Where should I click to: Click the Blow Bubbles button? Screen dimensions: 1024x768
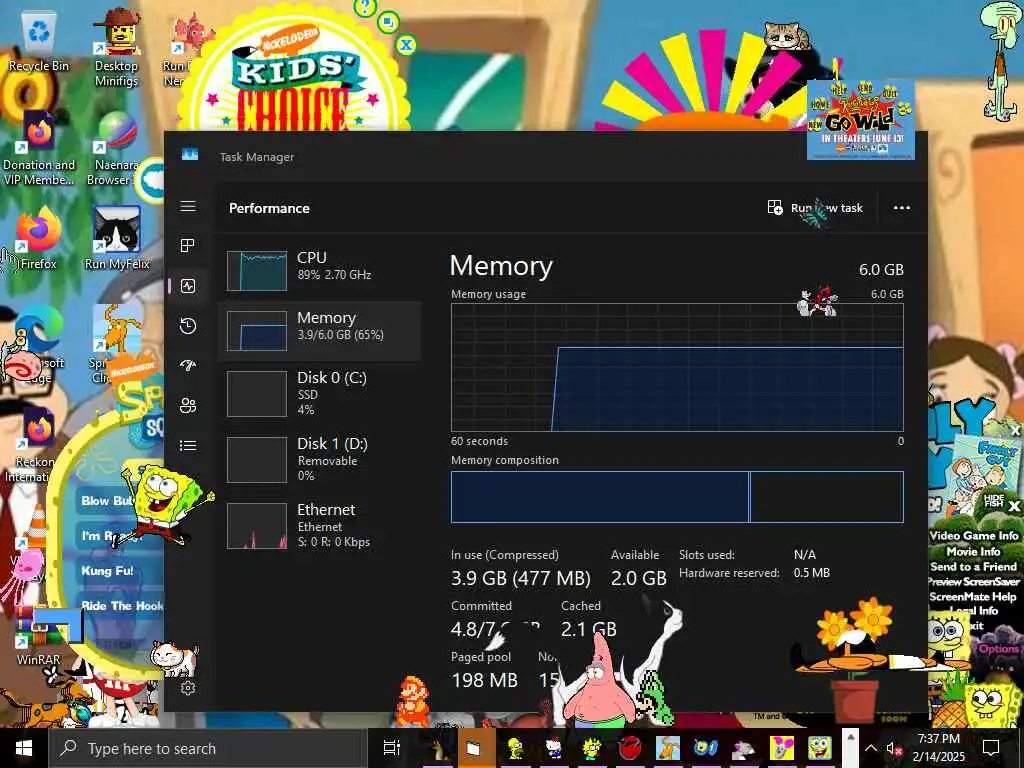coord(107,500)
